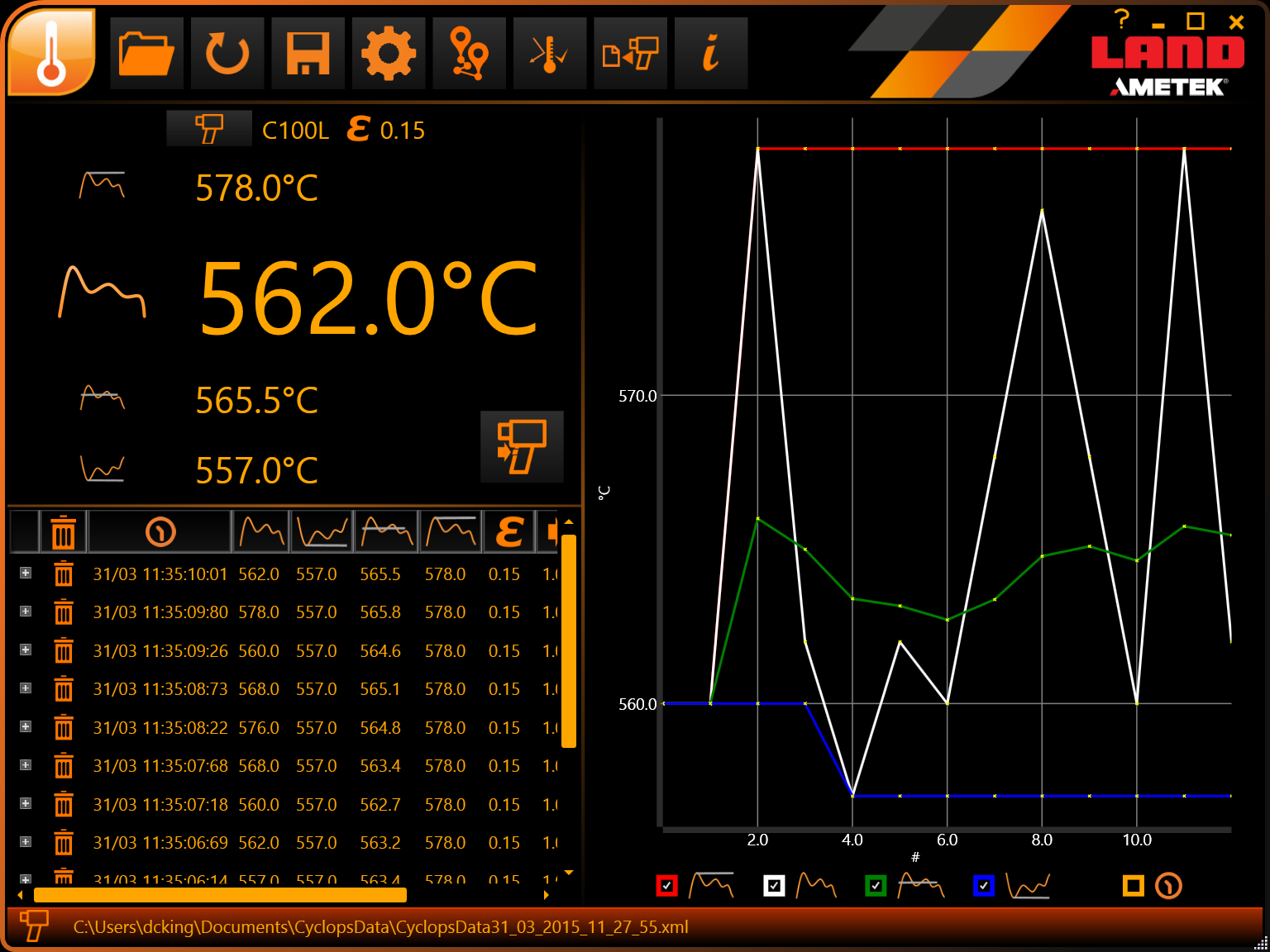Delete the first log entry with trash icon
Screen dimensions: 1270x952
pyautogui.click(x=64, y=574)
